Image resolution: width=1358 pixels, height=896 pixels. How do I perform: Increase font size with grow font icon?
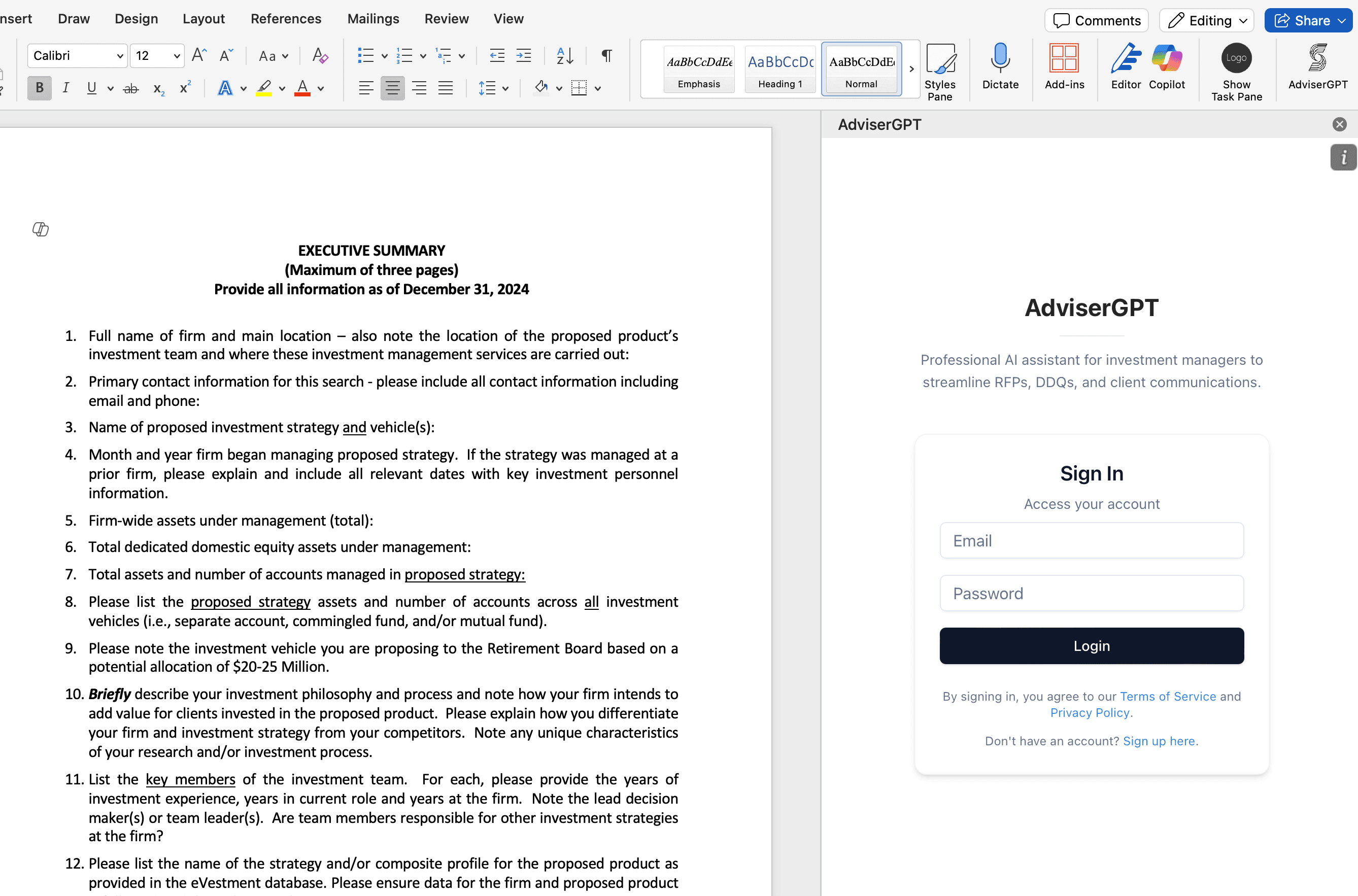(x=199, y=55)
